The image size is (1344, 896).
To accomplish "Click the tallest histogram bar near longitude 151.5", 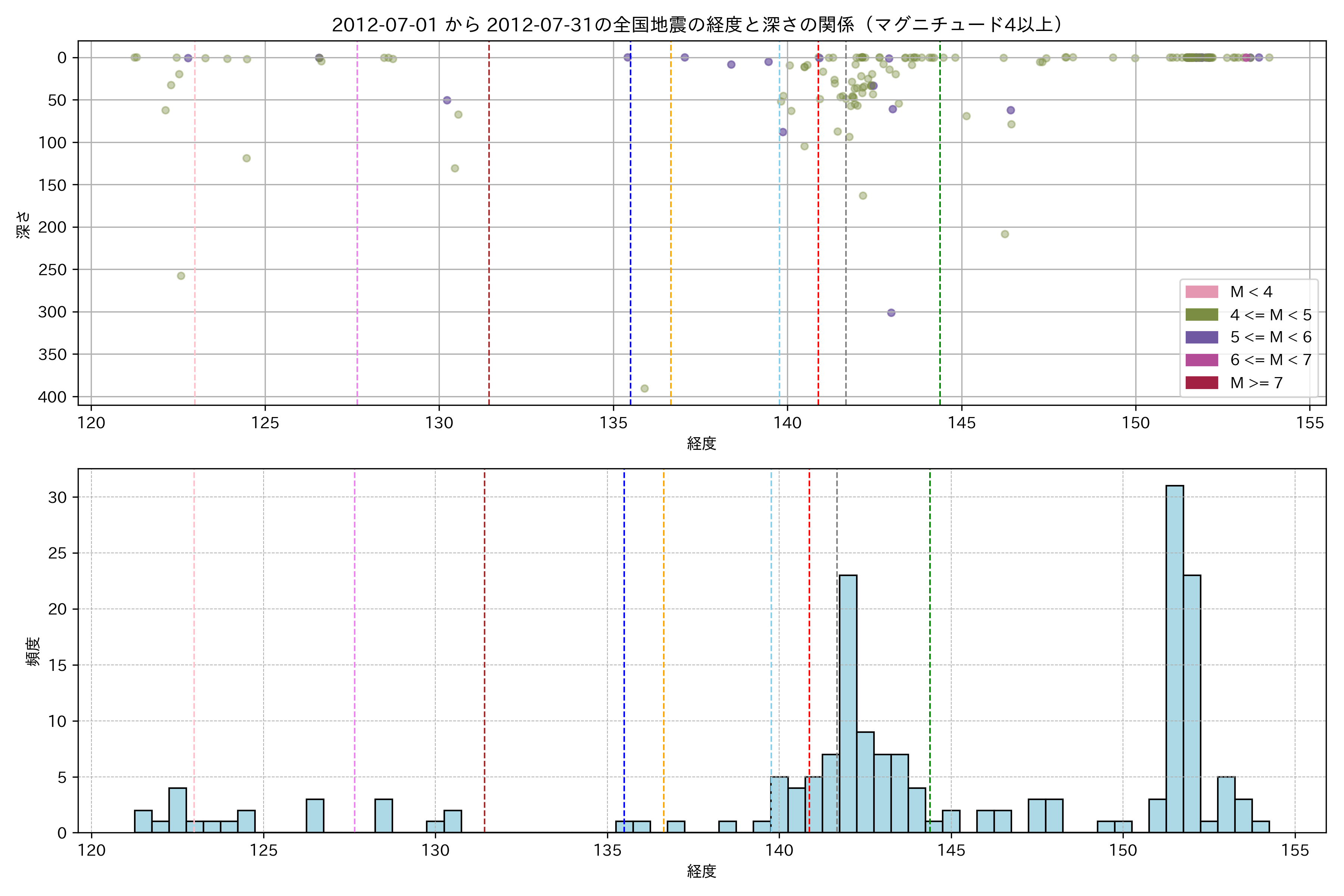I will 1174,657.
